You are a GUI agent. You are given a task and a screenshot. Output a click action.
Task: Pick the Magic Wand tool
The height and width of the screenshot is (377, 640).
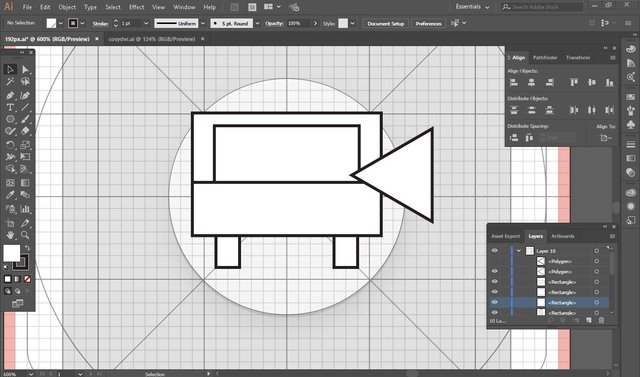tap(10, 82)
